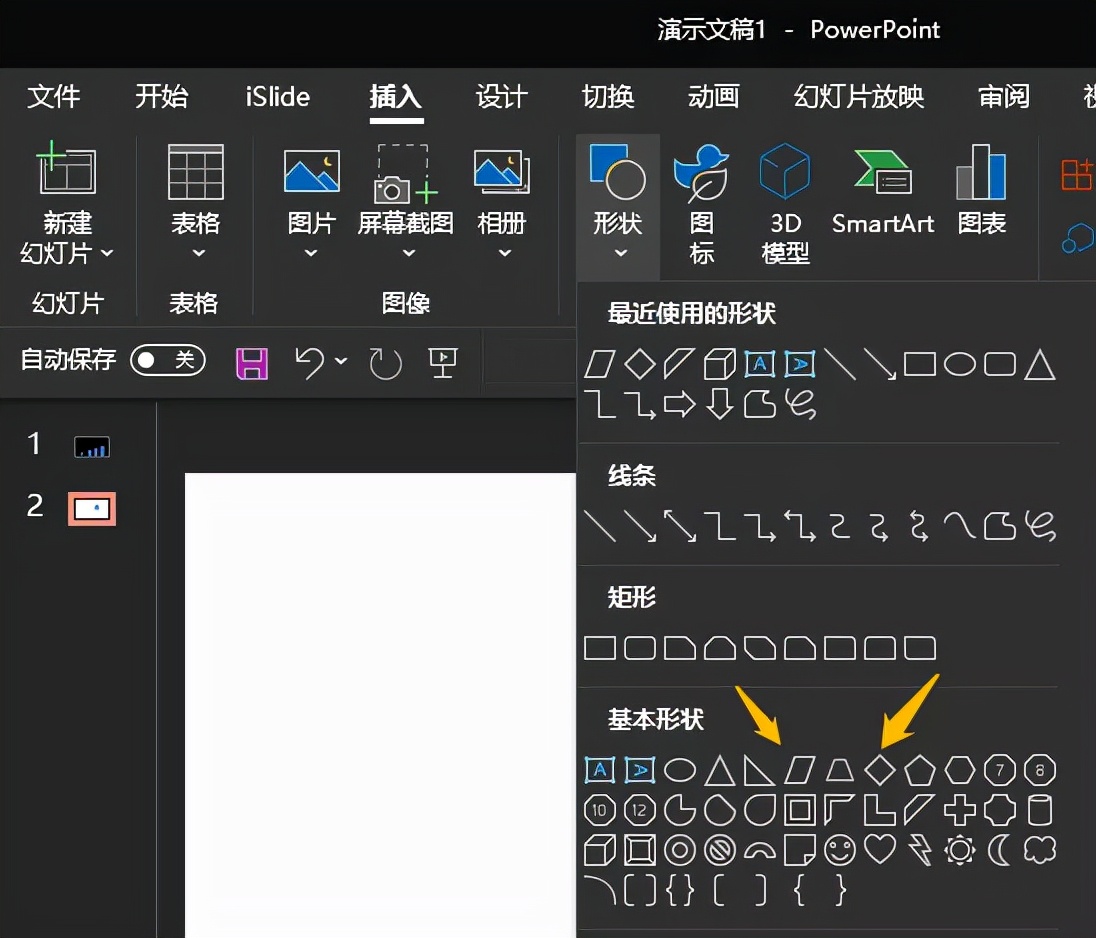
Task: Pick the cube in recently used shapes
Action: (719, 364)
